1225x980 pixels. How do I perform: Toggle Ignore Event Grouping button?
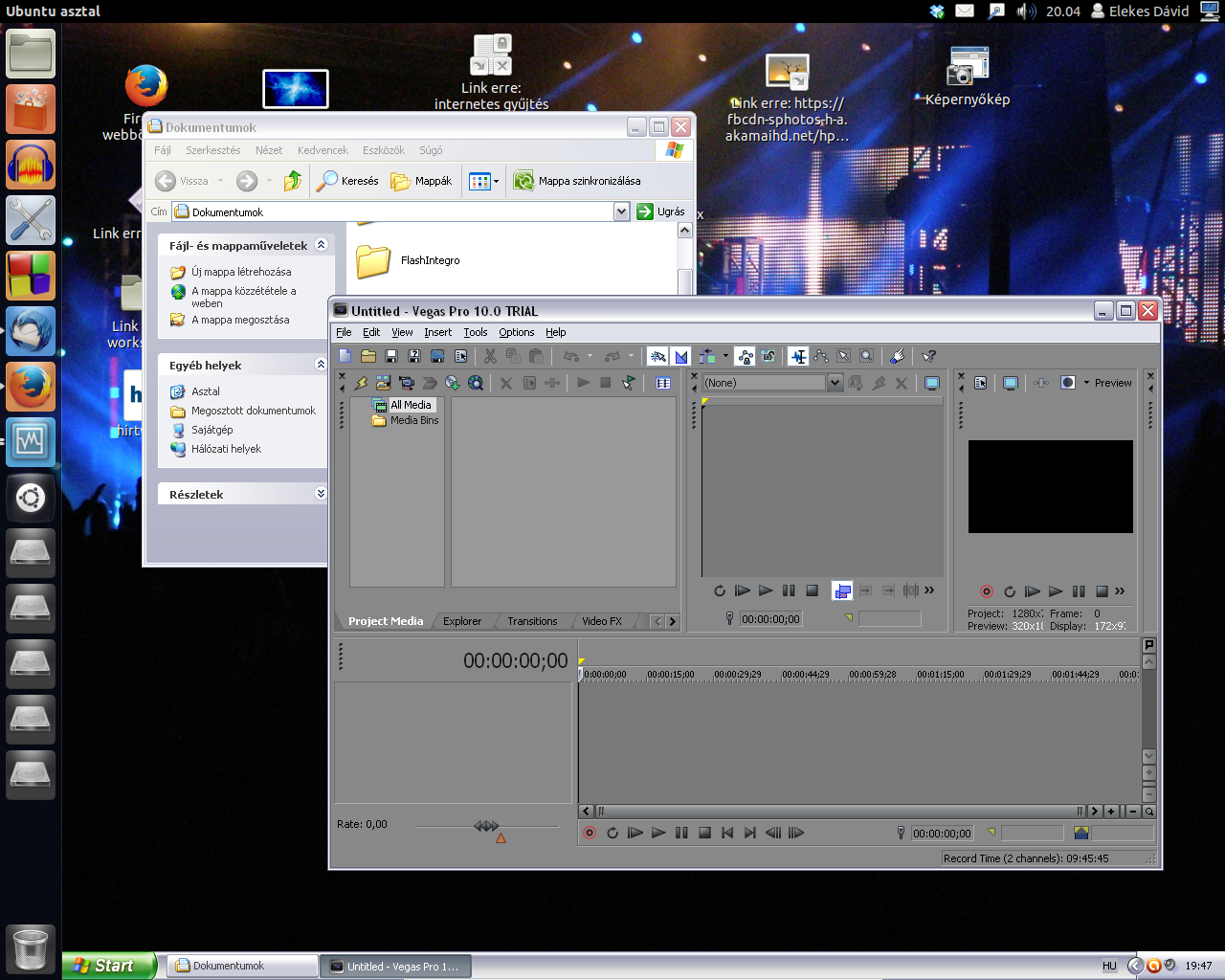(768, 356)
